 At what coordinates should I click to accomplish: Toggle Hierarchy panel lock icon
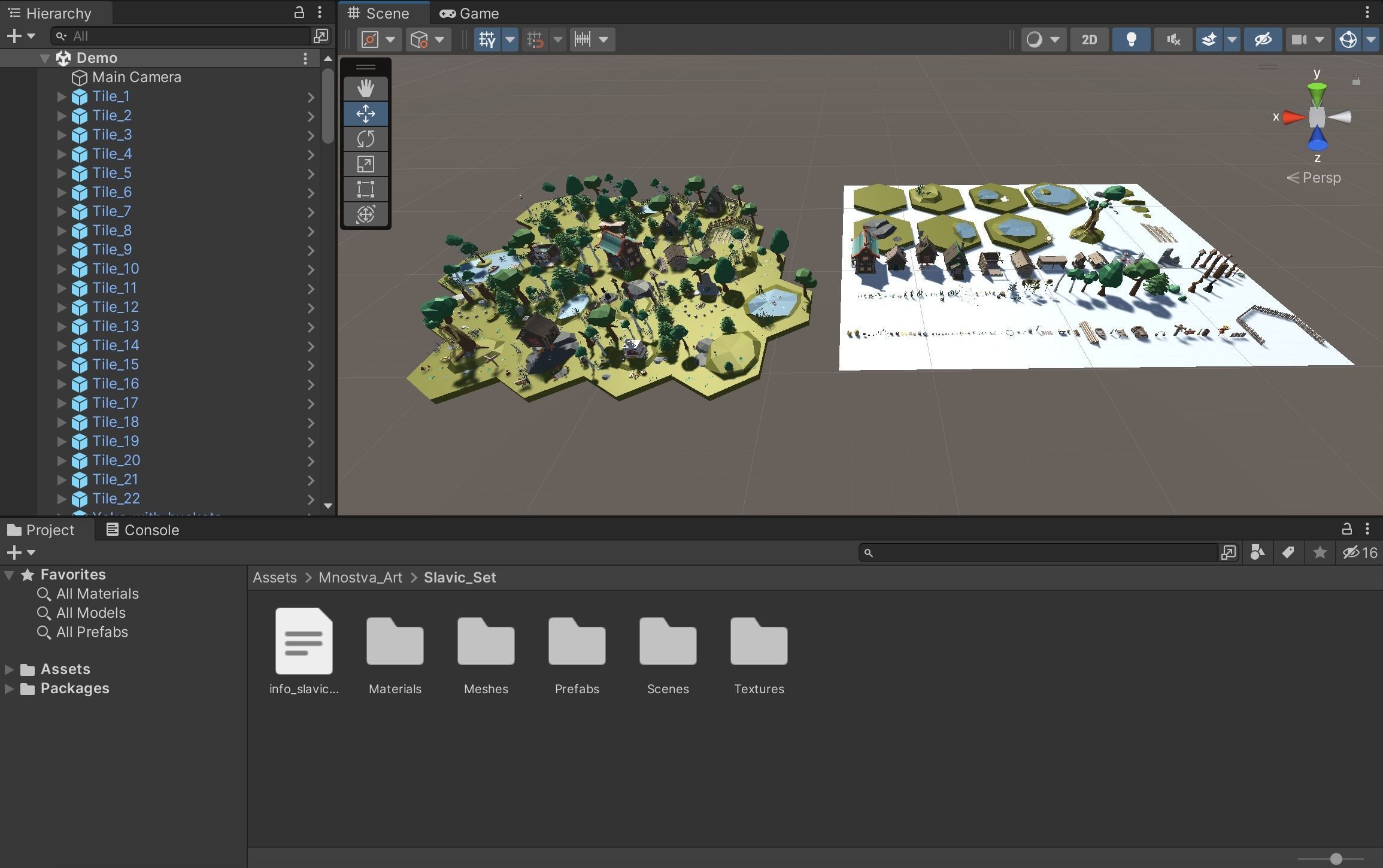(299, 12)
